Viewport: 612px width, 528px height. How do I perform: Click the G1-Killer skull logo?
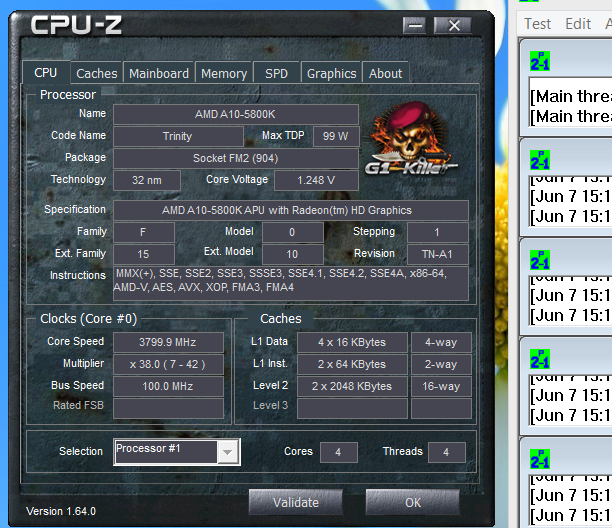click(x=411, y=139)
